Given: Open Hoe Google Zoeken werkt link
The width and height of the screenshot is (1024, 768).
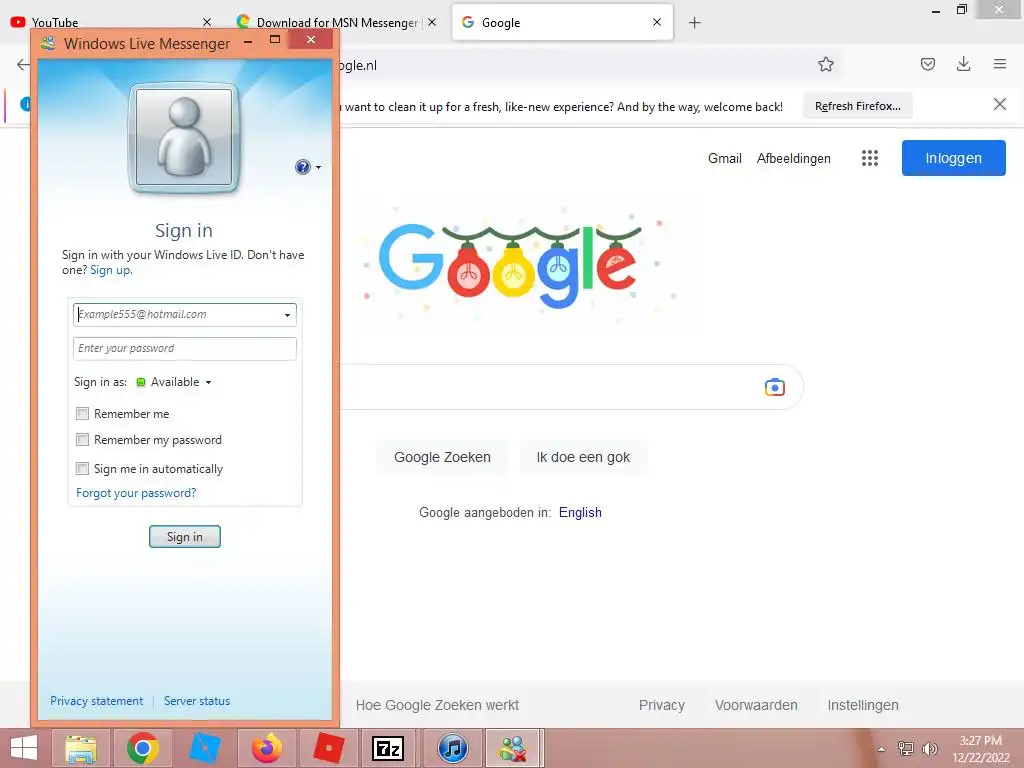Looking at the screenshot, I should tap(437, 705).
